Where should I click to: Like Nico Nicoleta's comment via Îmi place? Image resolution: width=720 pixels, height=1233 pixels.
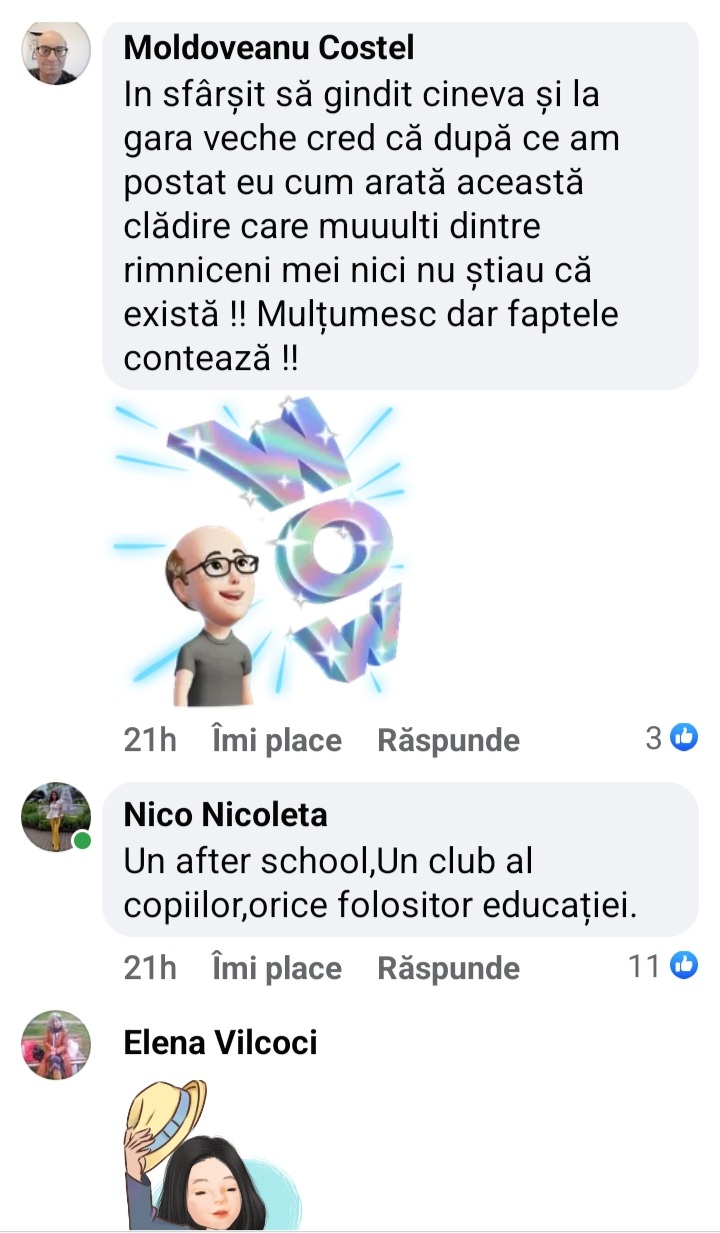[x=277, y=968]
